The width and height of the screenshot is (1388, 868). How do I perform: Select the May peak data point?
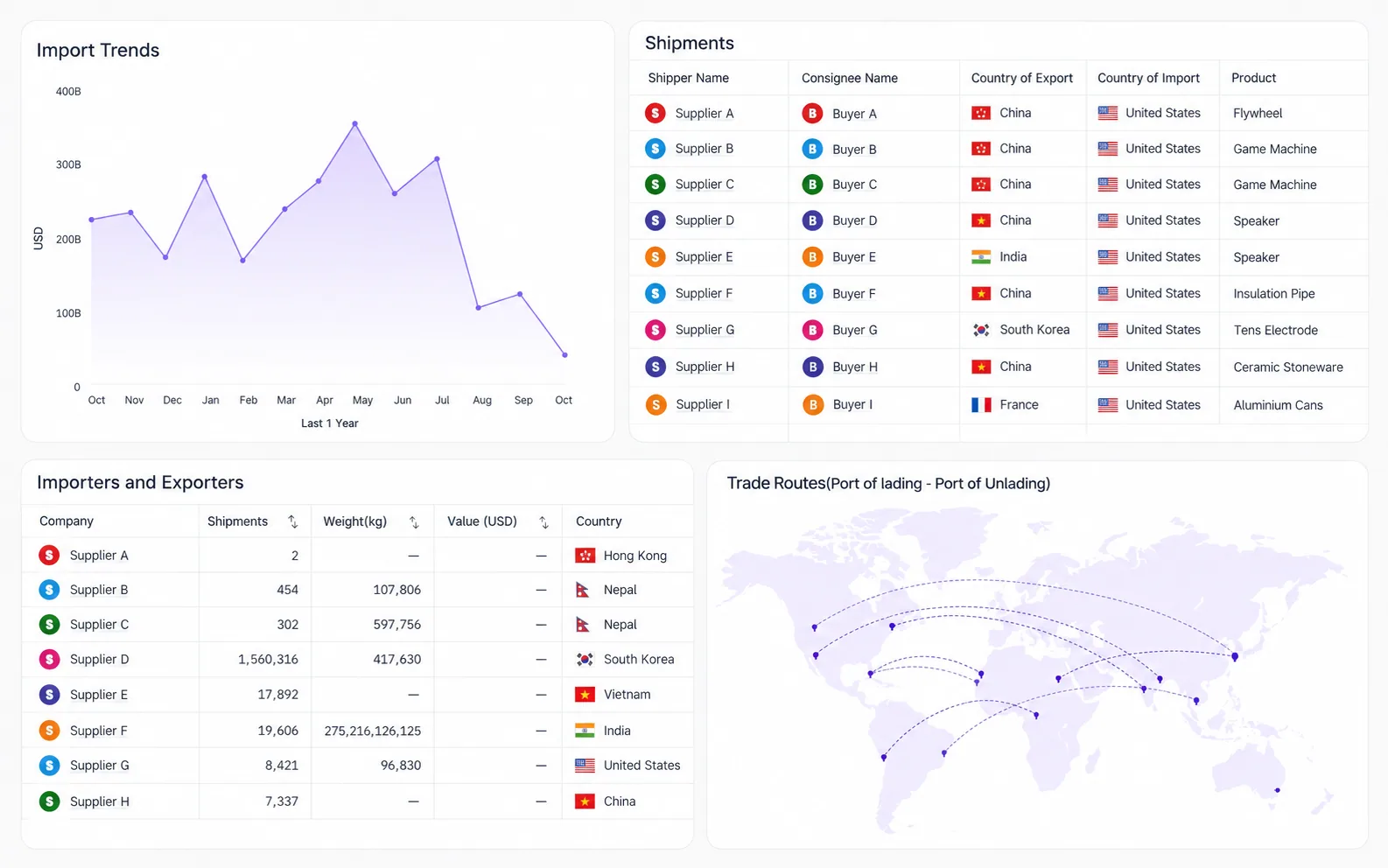pyautogui.click(x=354, y=123)
